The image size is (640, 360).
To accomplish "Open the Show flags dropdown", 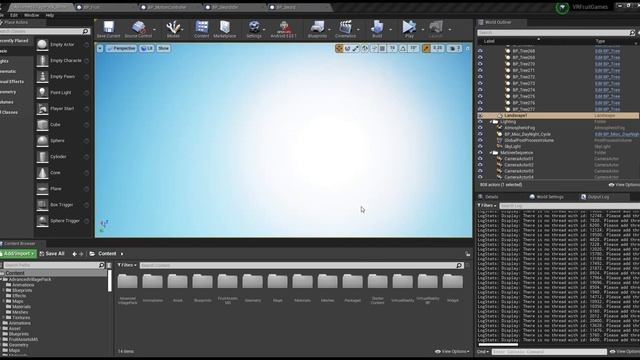I will tap(163, 48).
